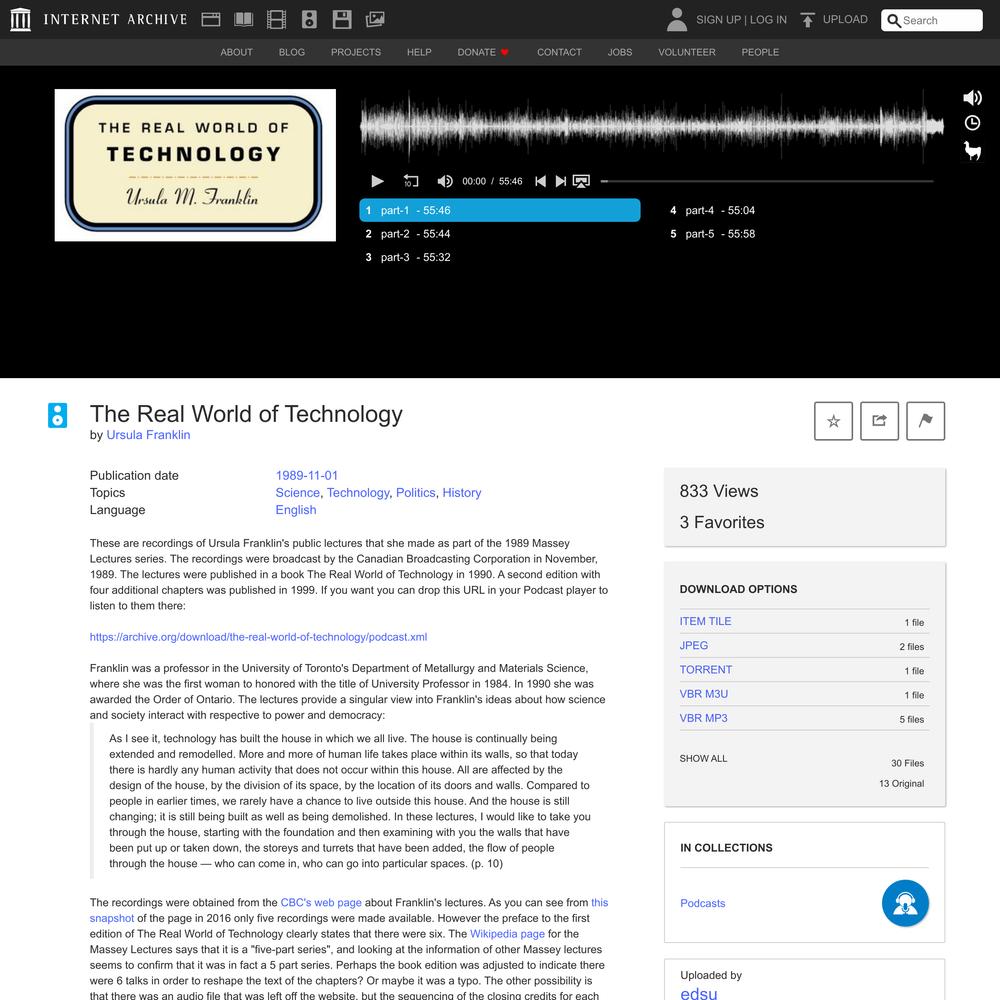This screenshot has height=1000, width=1000.
Task: Click the audio waveform display
Action: coord(652,126)
